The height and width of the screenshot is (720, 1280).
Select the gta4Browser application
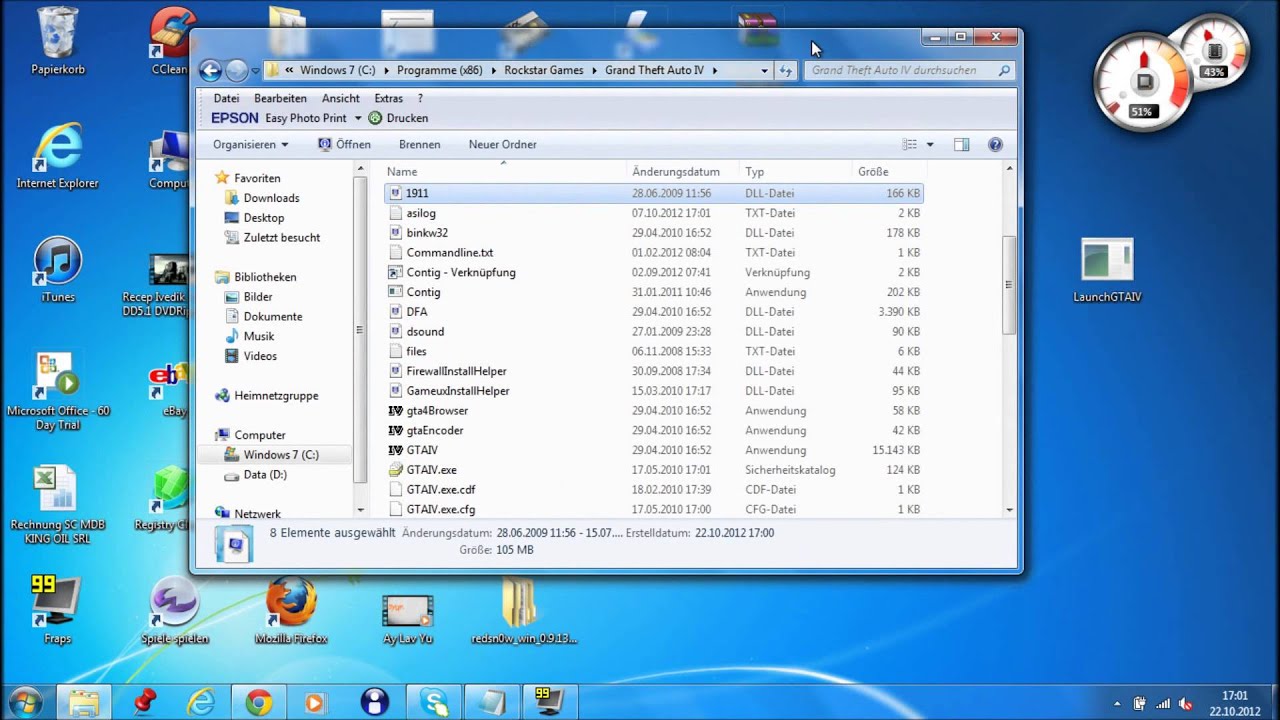coord(654,411)
